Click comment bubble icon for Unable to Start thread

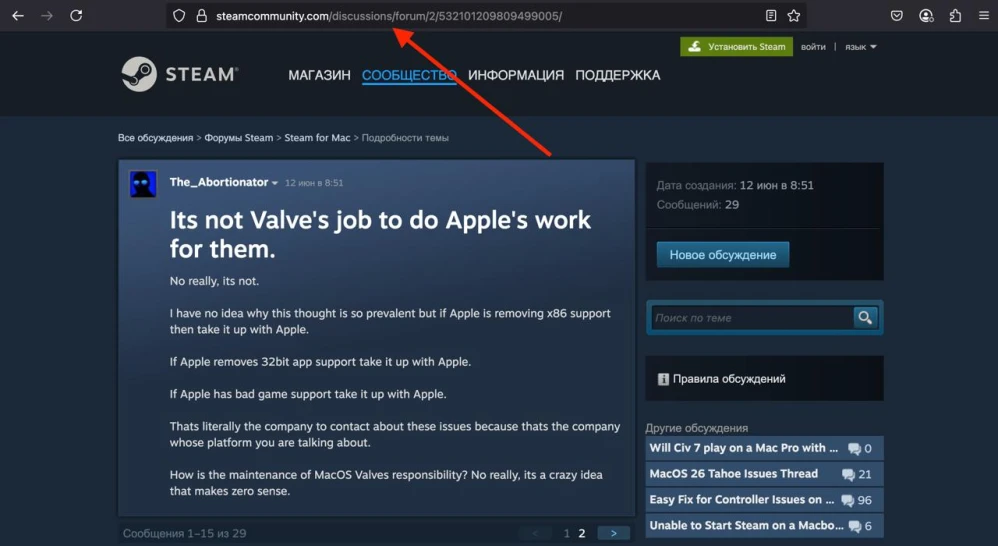(854, 526)
